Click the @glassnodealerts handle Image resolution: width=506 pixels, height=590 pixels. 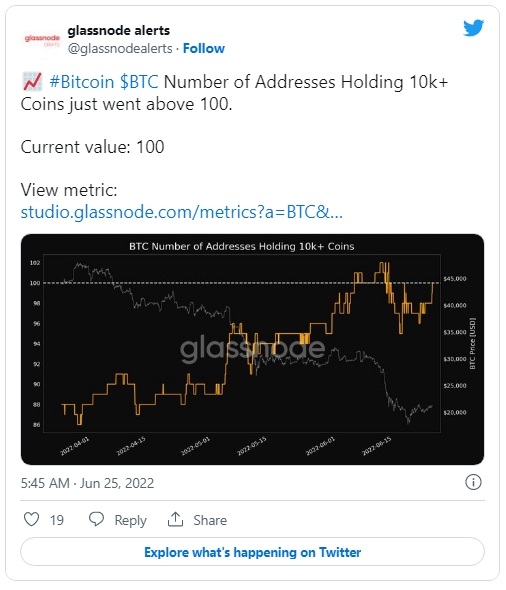point(120,49)
